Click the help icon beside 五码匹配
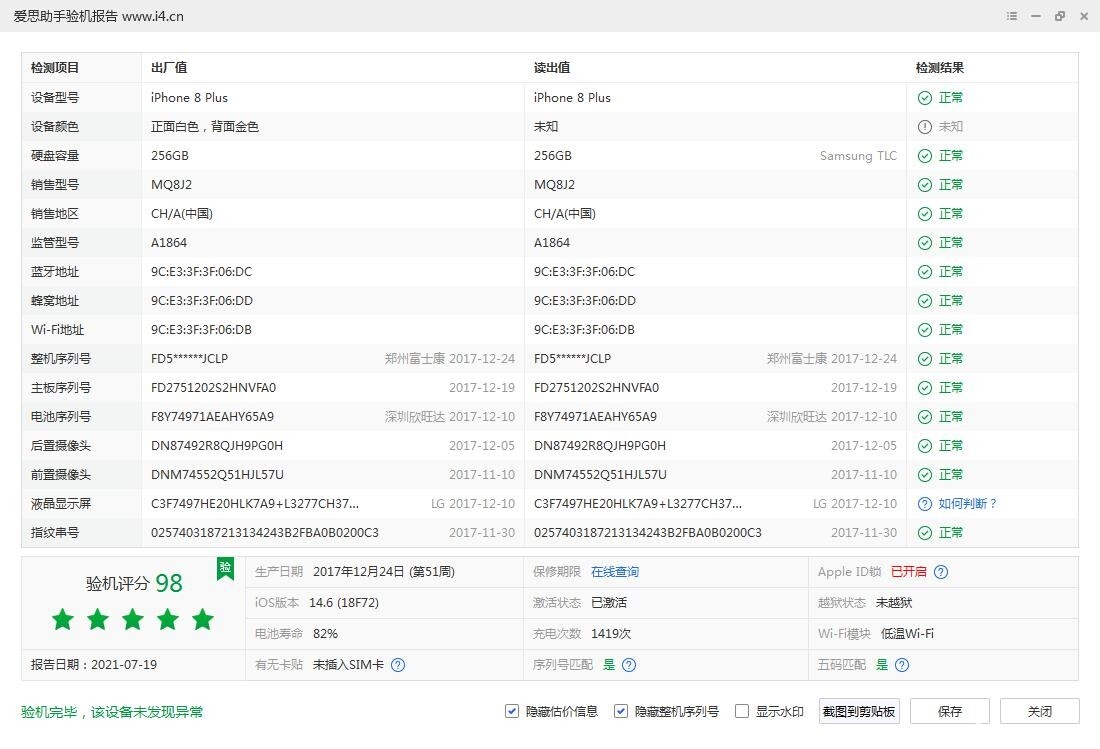The width and height of the screenshot is (1100, 749). point(902,665)
